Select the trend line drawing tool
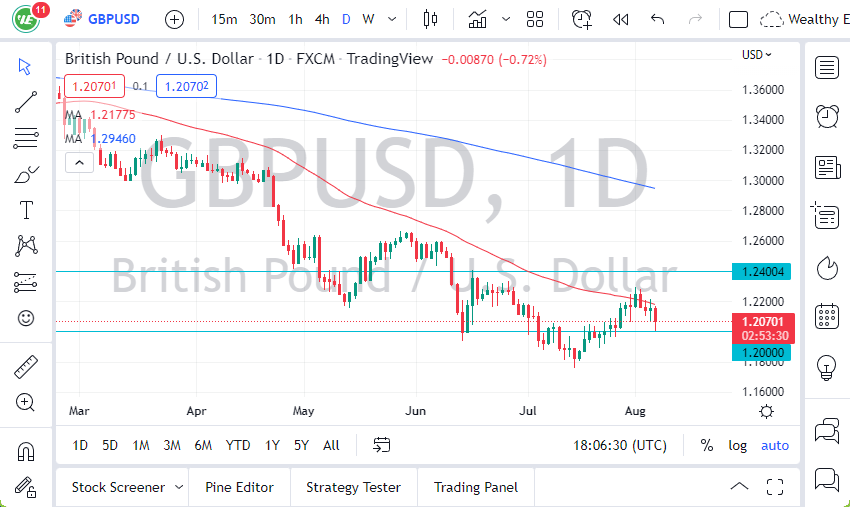The height and width of the screenshot is (507, 850). click(26, 100)
